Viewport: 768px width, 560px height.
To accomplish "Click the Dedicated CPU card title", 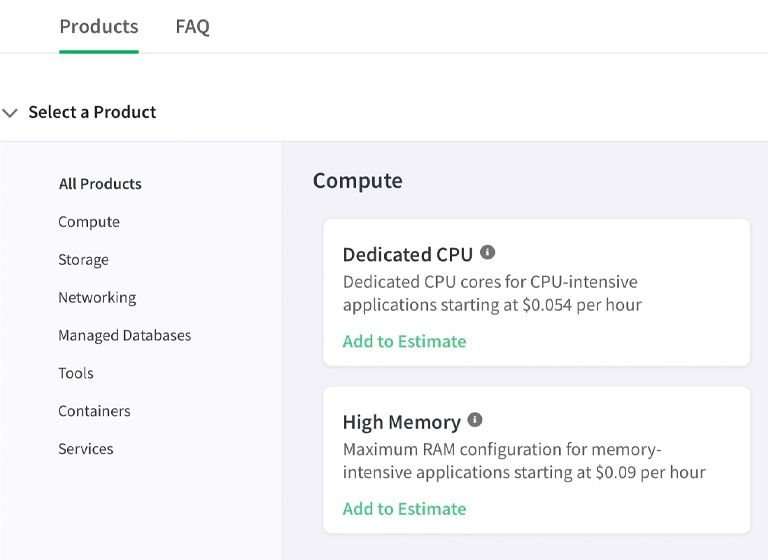I will [x=407, y=255].
